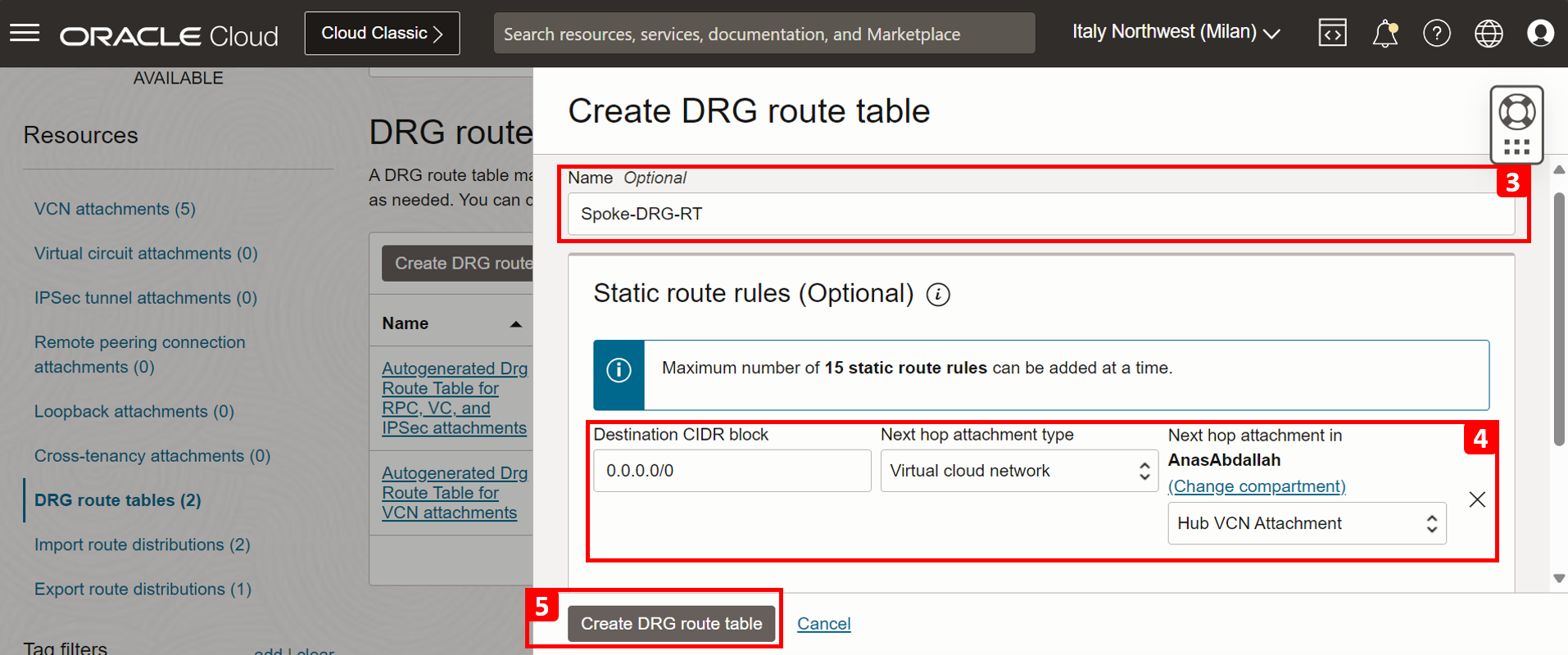
Task: Open the hamburger navigation menu
Action: (25, 34)
